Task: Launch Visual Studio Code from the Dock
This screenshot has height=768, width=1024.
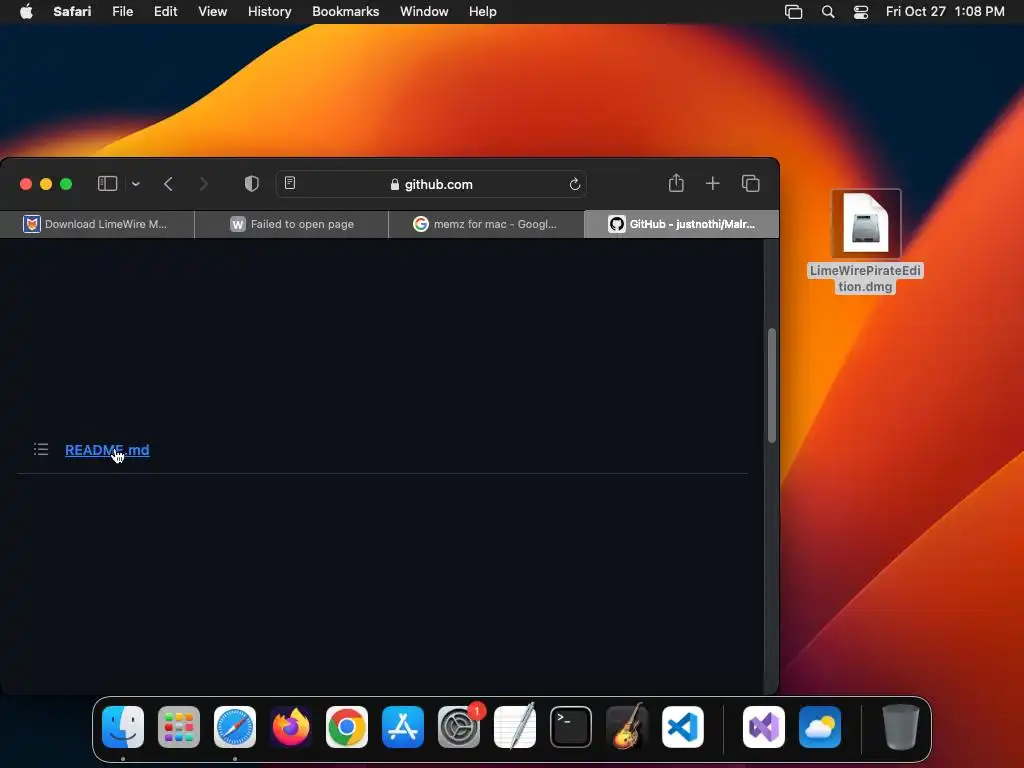Action: [x=683, y=727]
